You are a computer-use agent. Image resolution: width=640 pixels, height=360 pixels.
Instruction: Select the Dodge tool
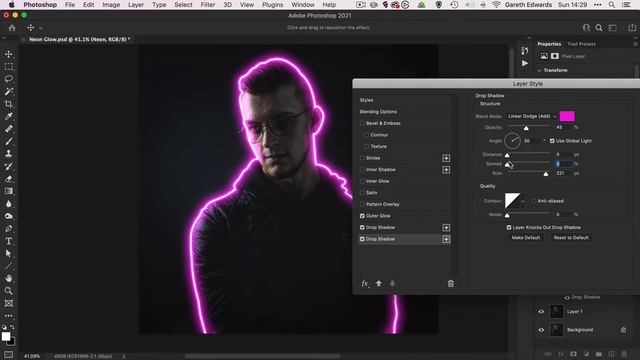[9, 216]
